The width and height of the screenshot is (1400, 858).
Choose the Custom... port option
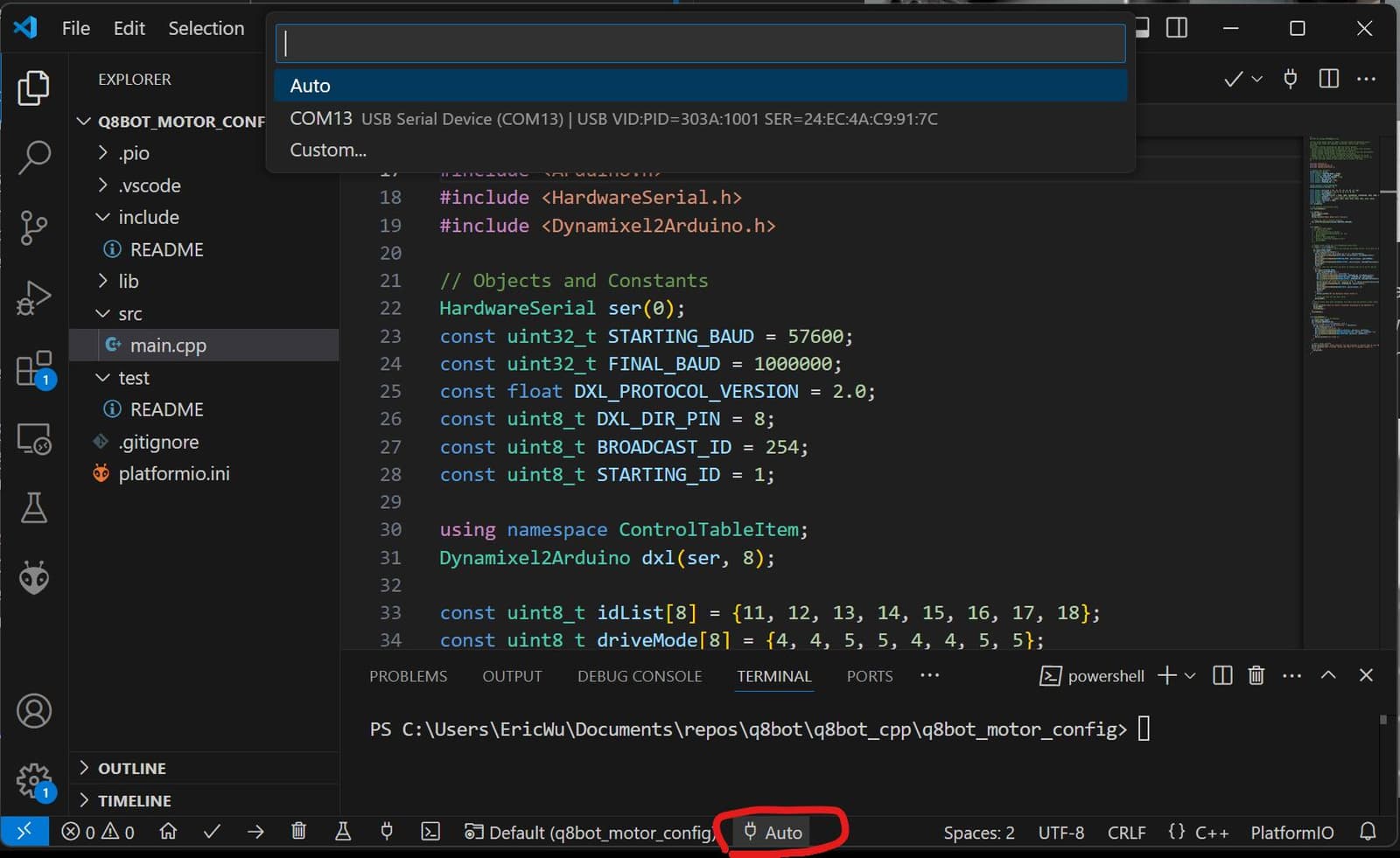[700, 150]
